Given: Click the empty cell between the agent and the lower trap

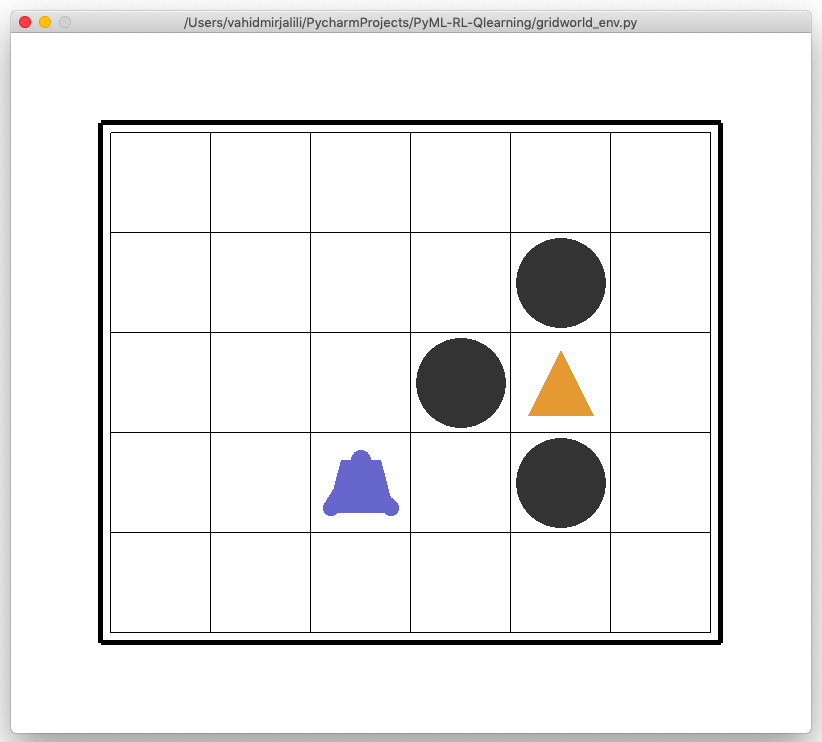Looking at the screenshot, I should point(460,482).
